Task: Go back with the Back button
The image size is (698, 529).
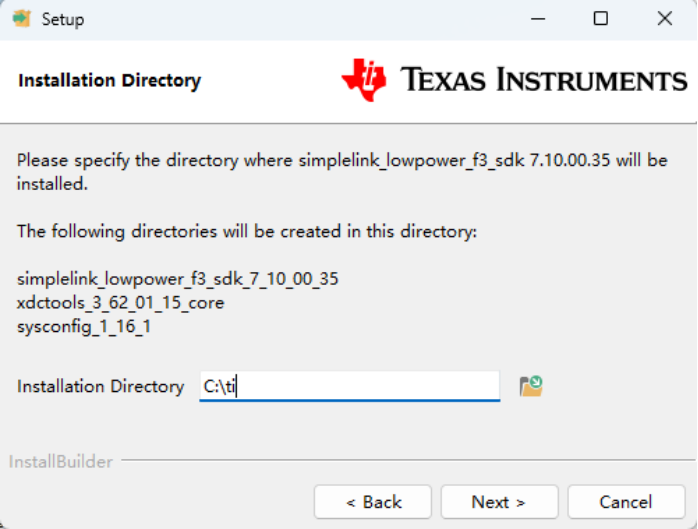Action: 373,502
